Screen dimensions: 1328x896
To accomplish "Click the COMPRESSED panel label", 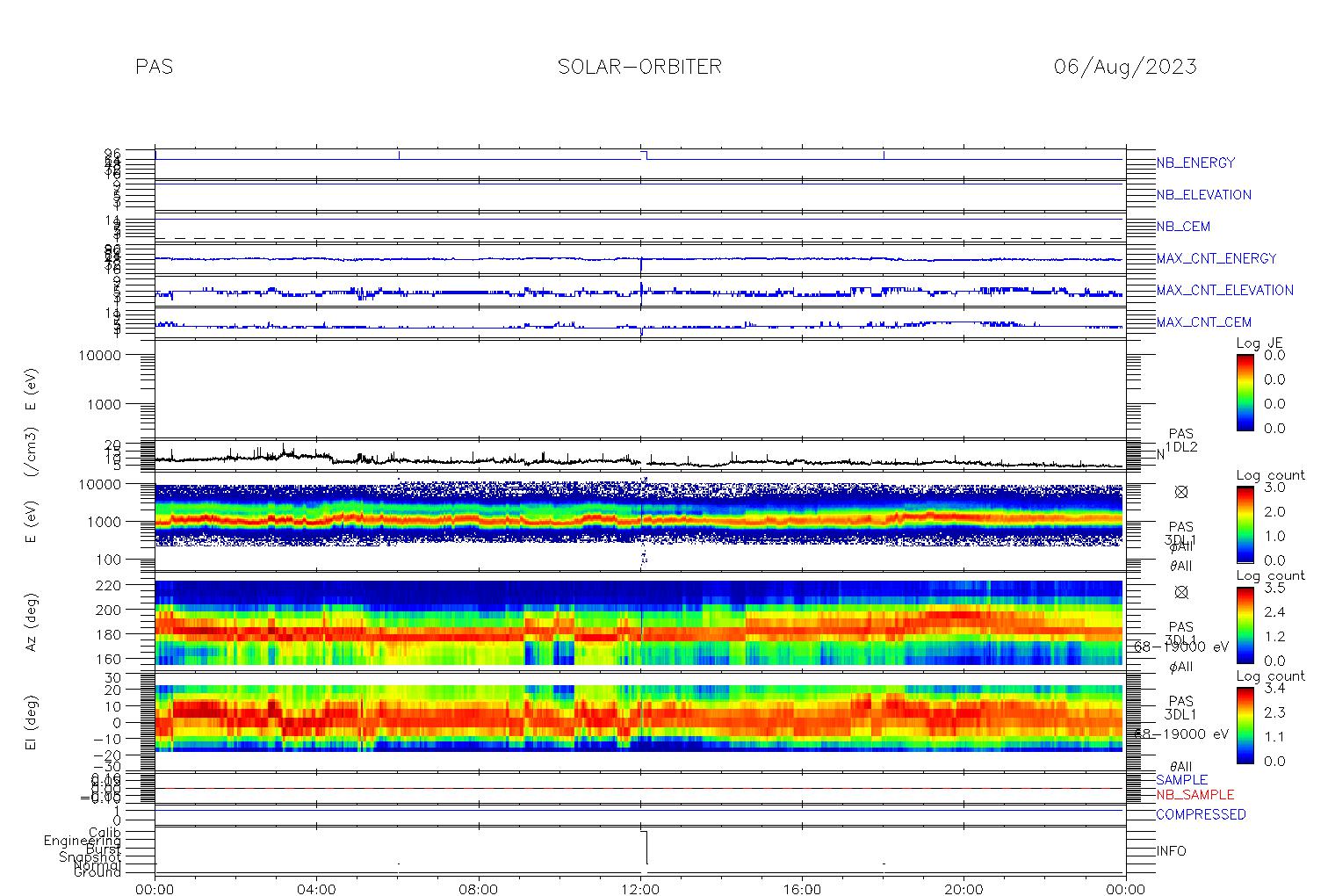I will coord(1201,815).
